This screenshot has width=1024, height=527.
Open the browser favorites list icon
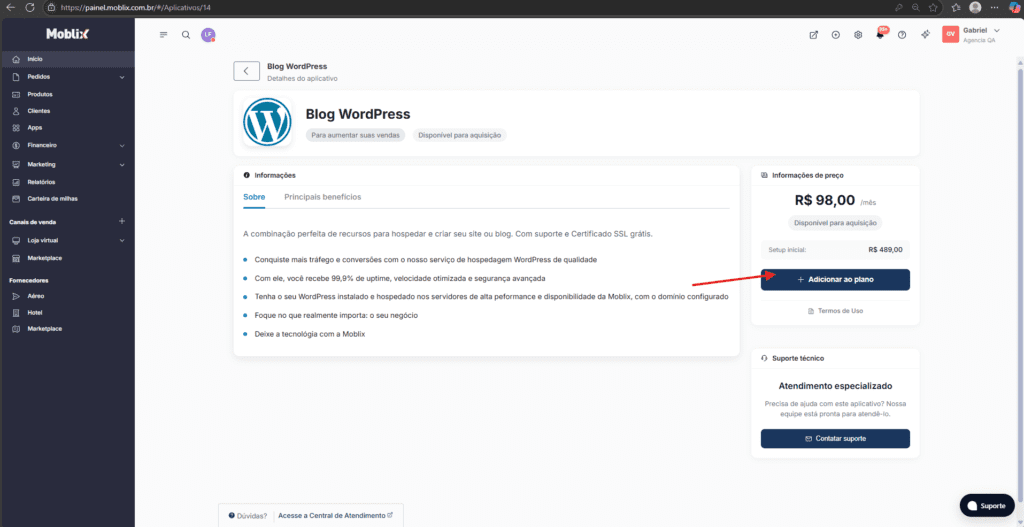(956, 8)
